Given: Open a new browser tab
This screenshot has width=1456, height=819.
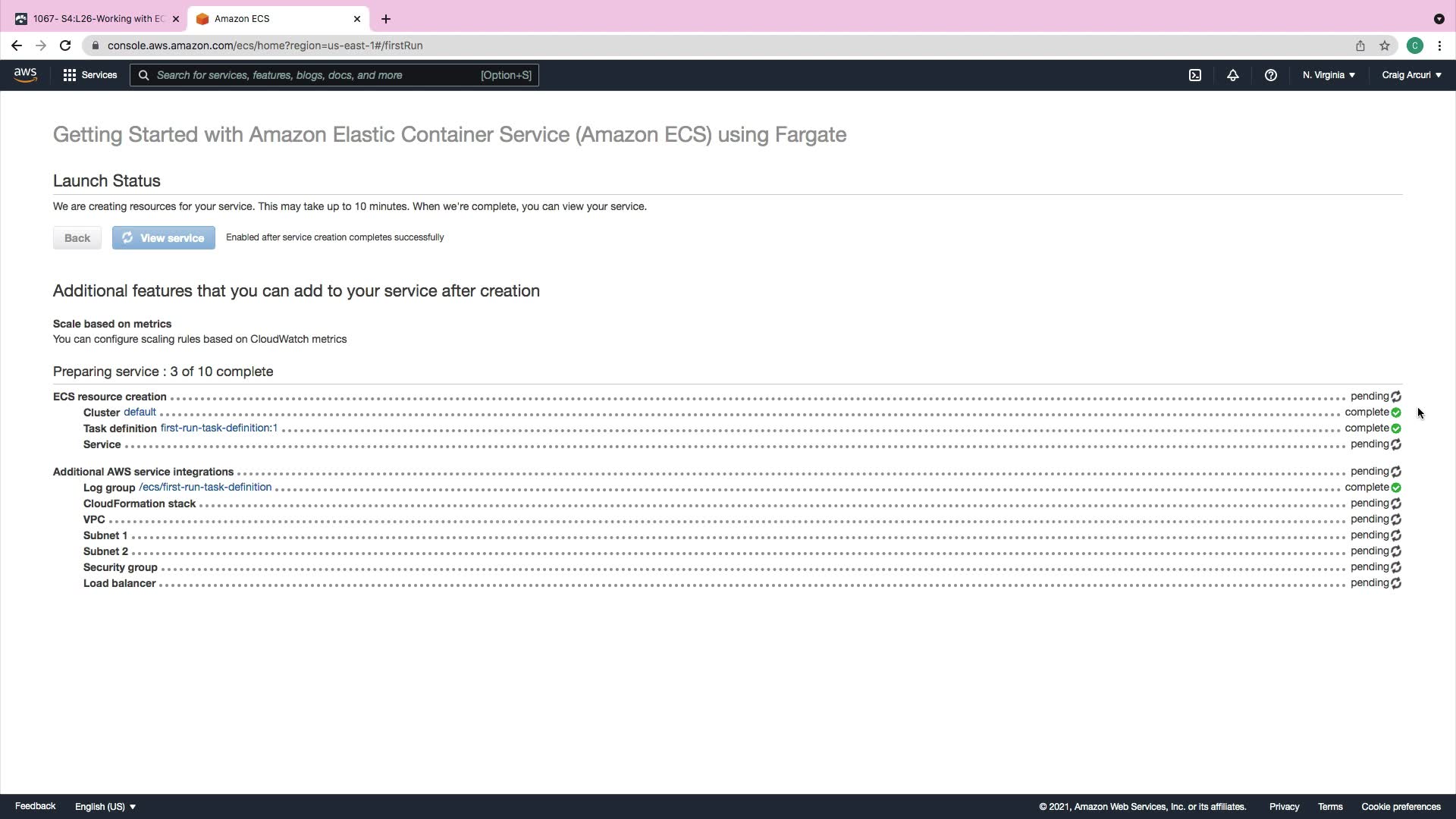Looking at the screenshot, I should click(386, 19).
